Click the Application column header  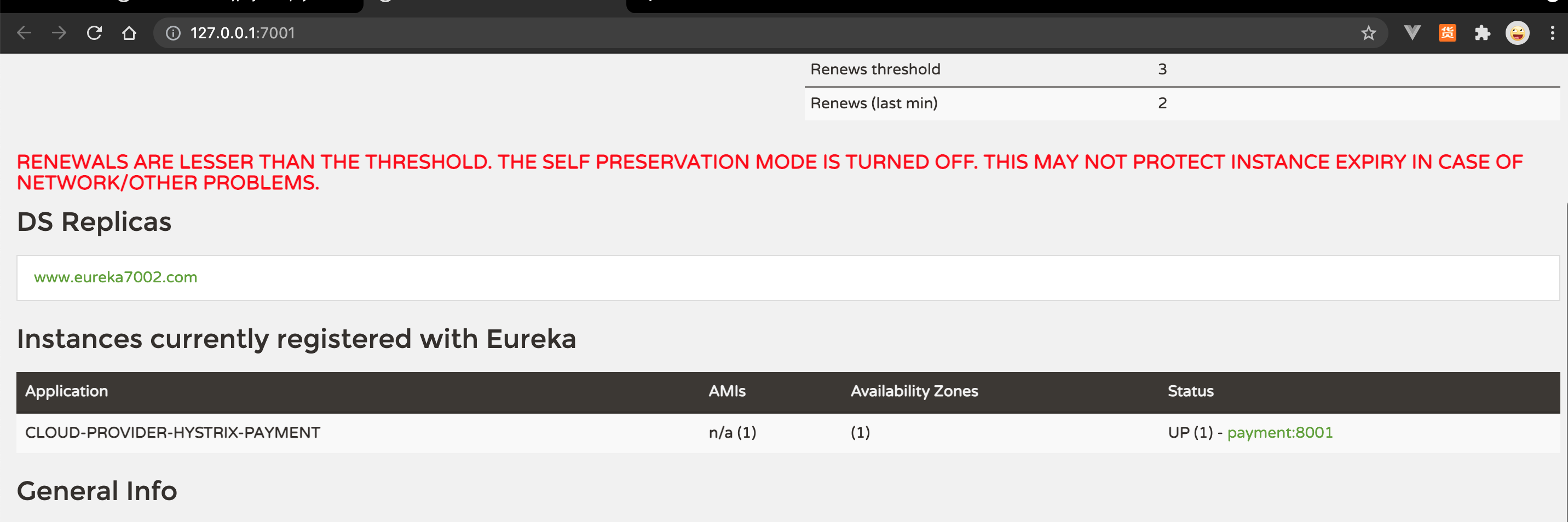click(x=66, y=391)
